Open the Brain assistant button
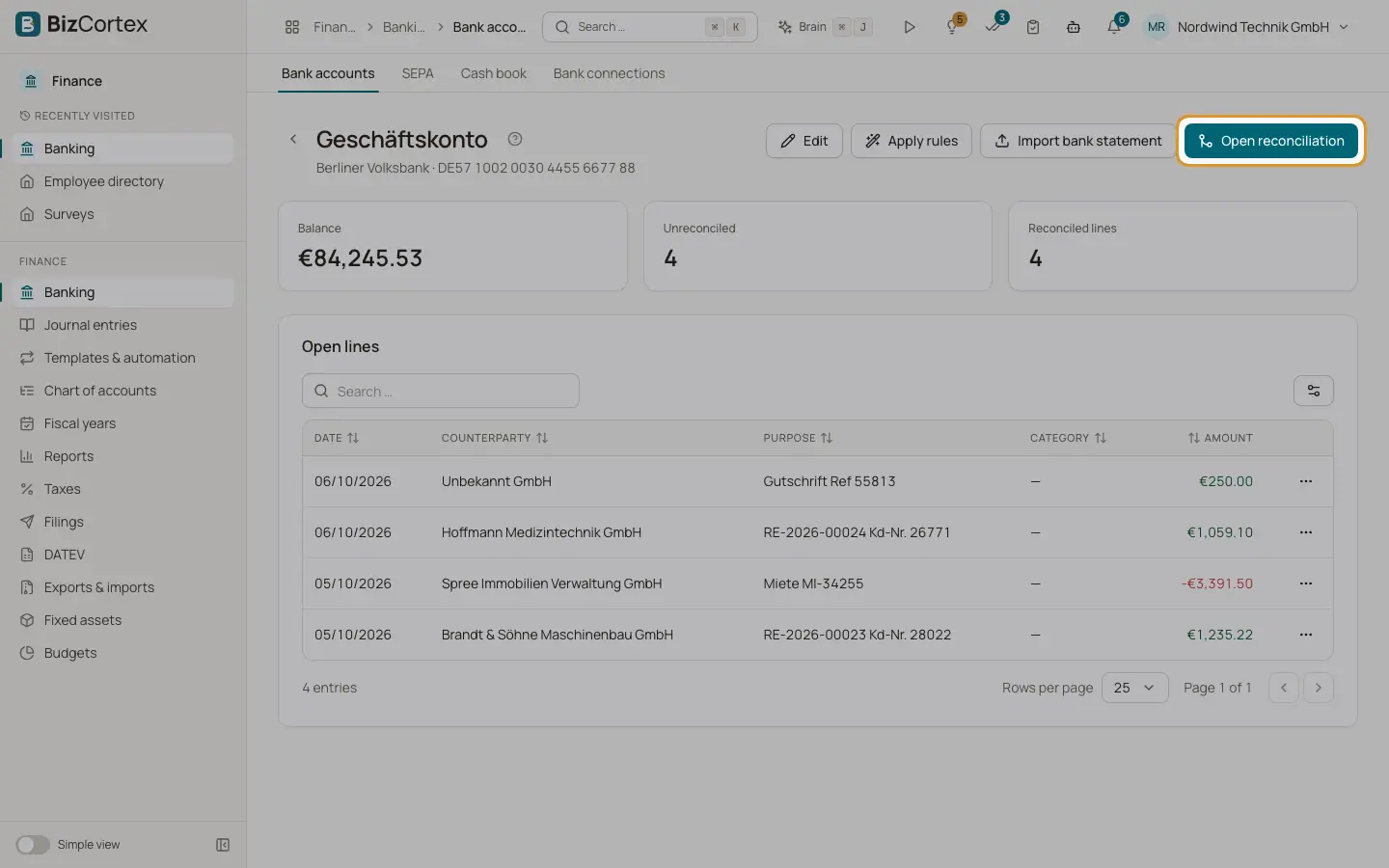The width and height of the screenshot is (1389, 868). tap(825, 27)
